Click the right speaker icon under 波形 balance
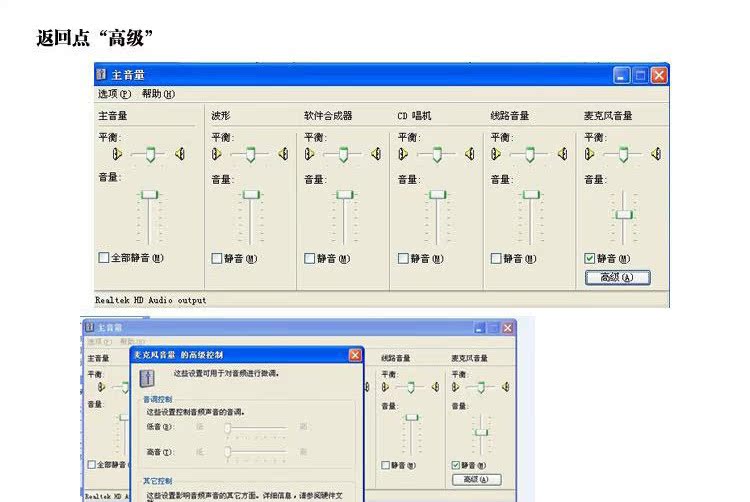This screenshot has height=502, width=750. 283,154
